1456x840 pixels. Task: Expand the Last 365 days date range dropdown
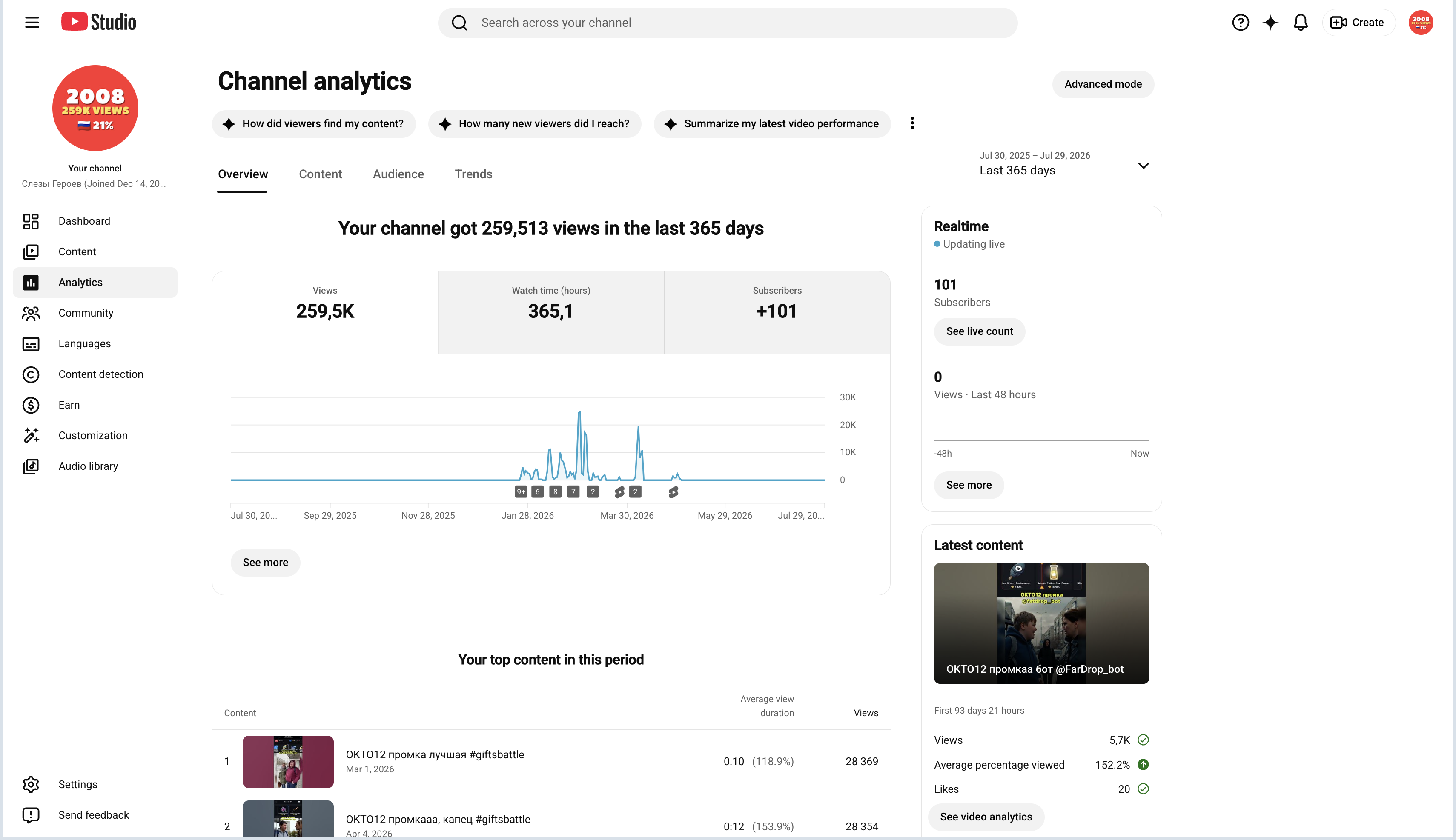pos(1063,164)
